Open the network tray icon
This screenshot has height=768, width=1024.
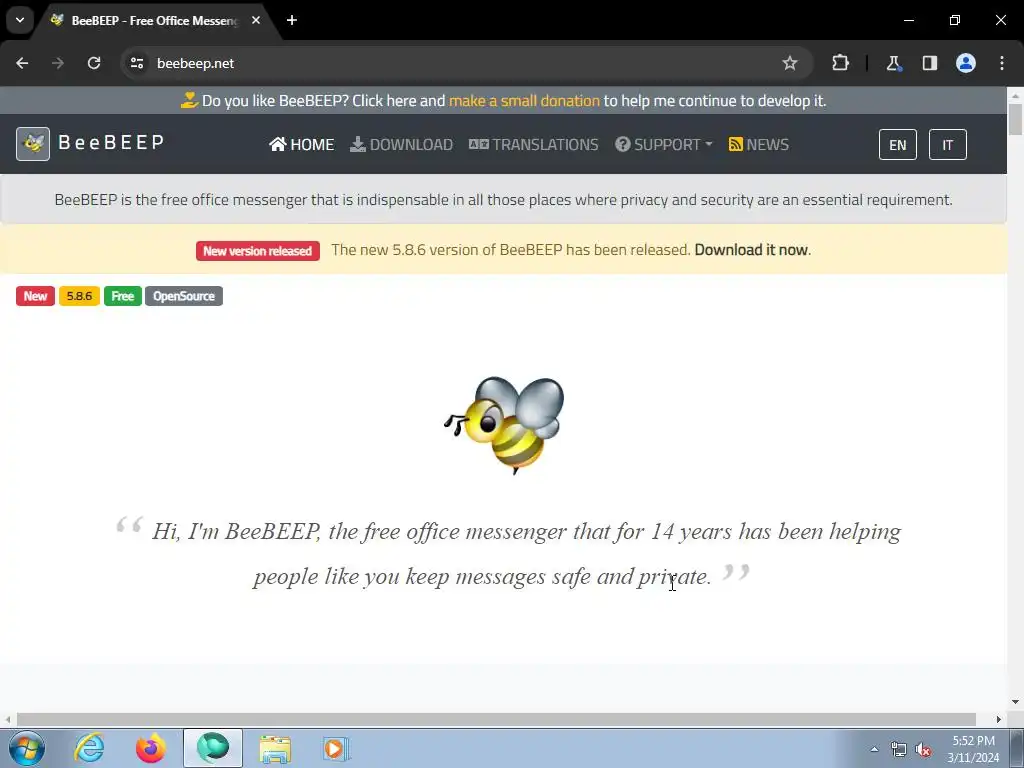[x=899, y=749]
